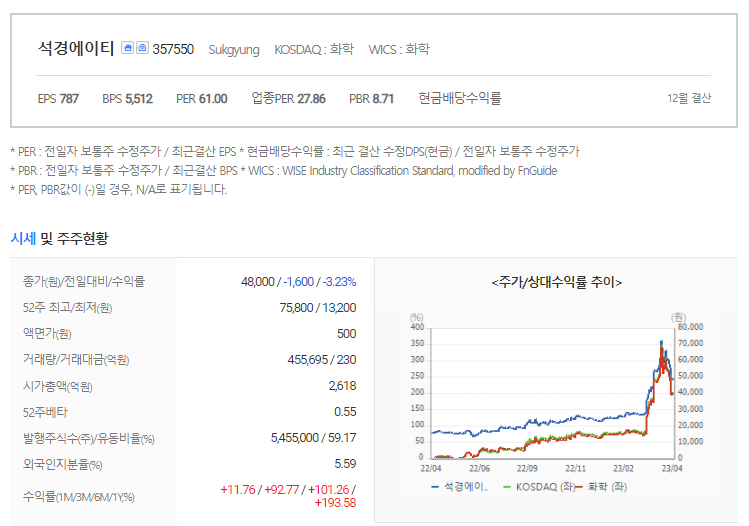Select the 1Y return value +193.58
Image resolution: width=749 pixels, height=526 pixels.
(x=335, y=503)
